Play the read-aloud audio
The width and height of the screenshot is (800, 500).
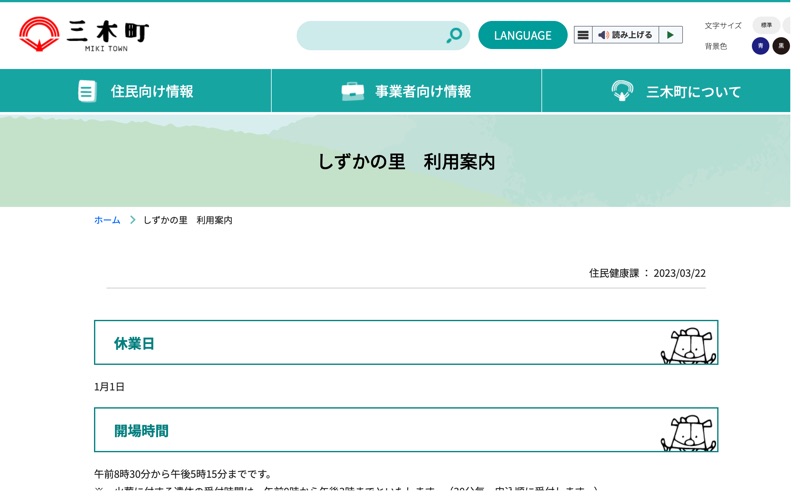(670, 35)
